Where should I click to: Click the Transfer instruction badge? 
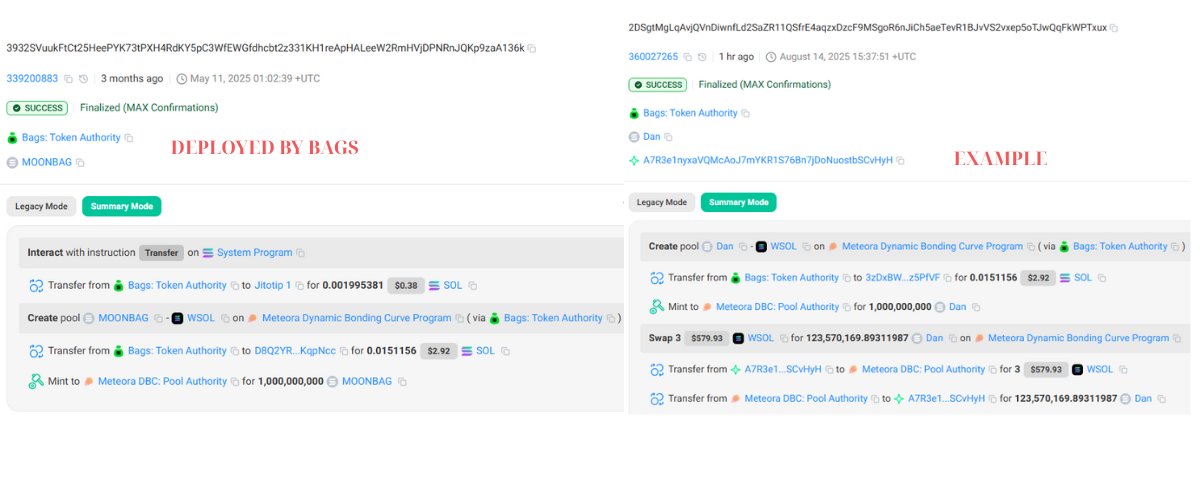click(161, 253)
